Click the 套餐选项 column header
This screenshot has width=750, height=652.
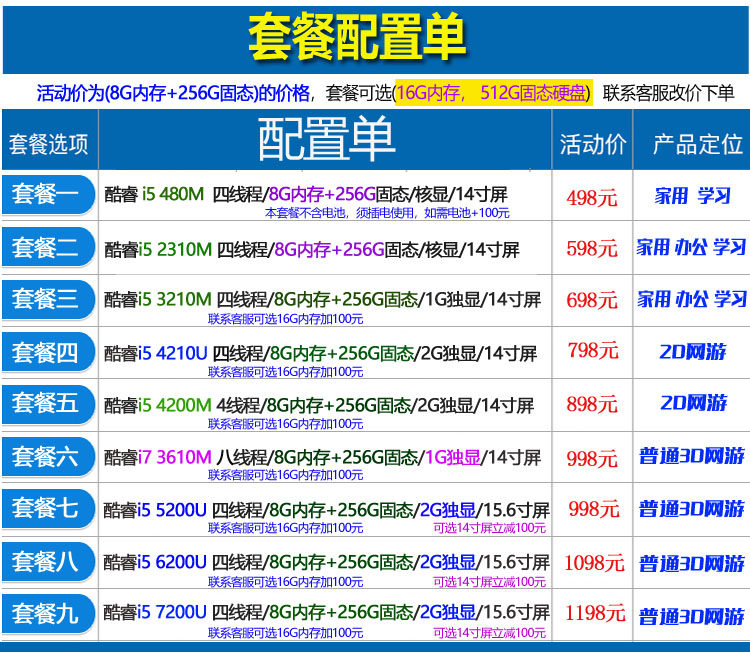[x=49, y=144]
